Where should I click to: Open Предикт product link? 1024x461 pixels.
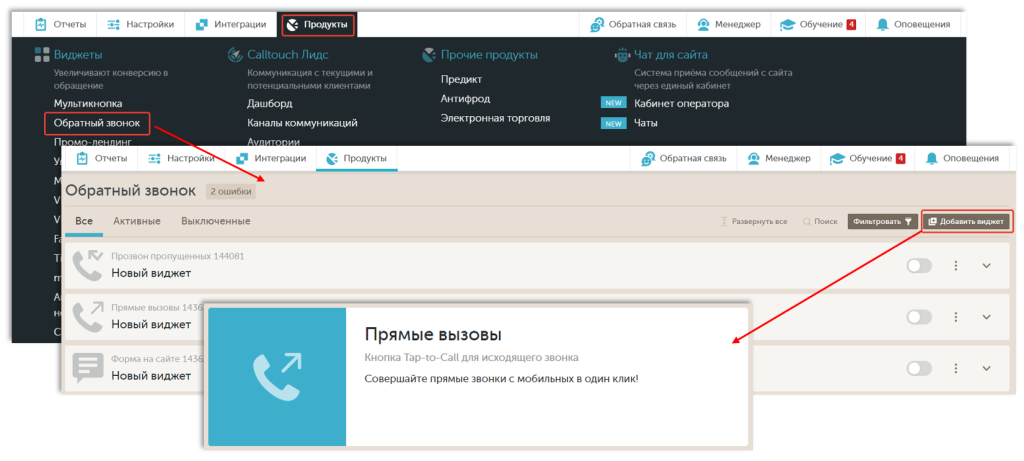pyautogui.click(x=461, y=79)
